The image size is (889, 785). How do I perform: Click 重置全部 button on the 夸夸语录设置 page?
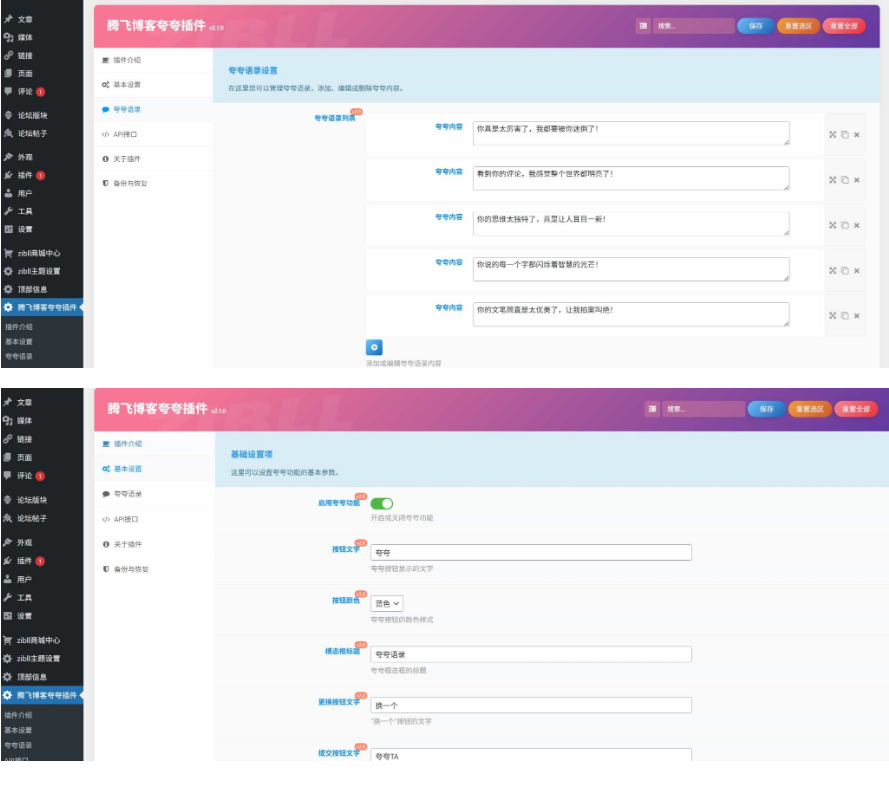coord(843,26)
